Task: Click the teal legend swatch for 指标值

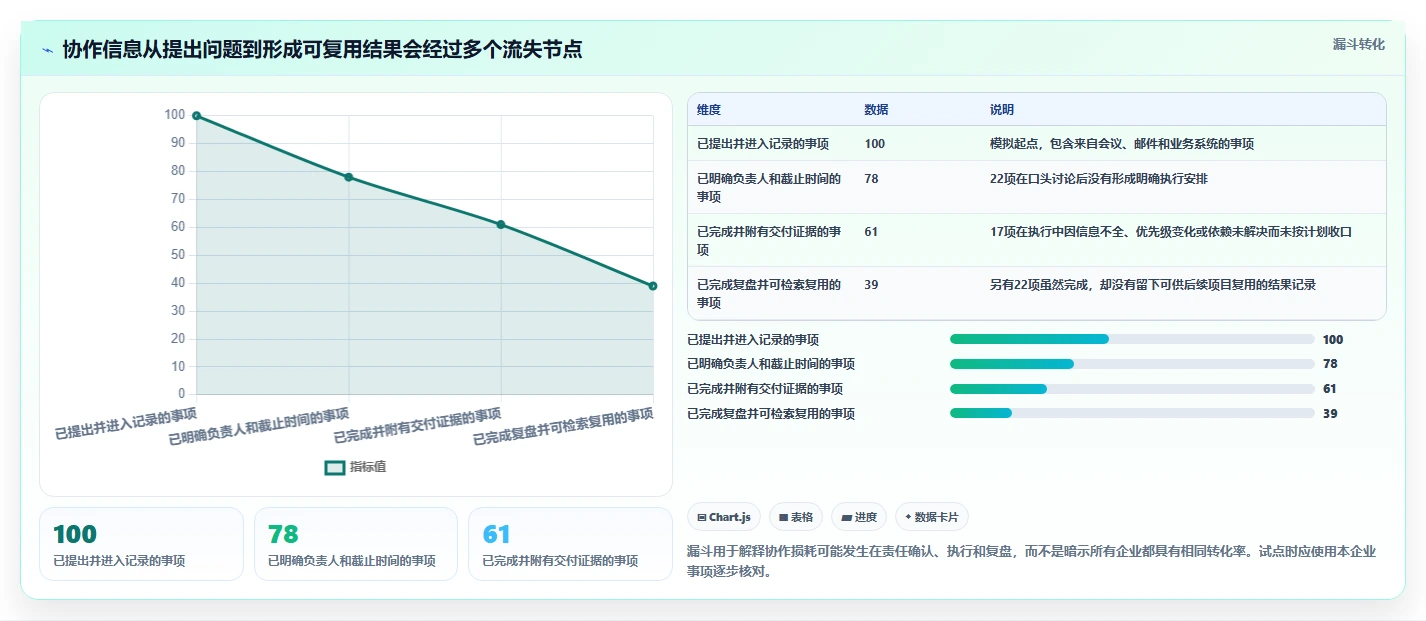Action: 335,467
